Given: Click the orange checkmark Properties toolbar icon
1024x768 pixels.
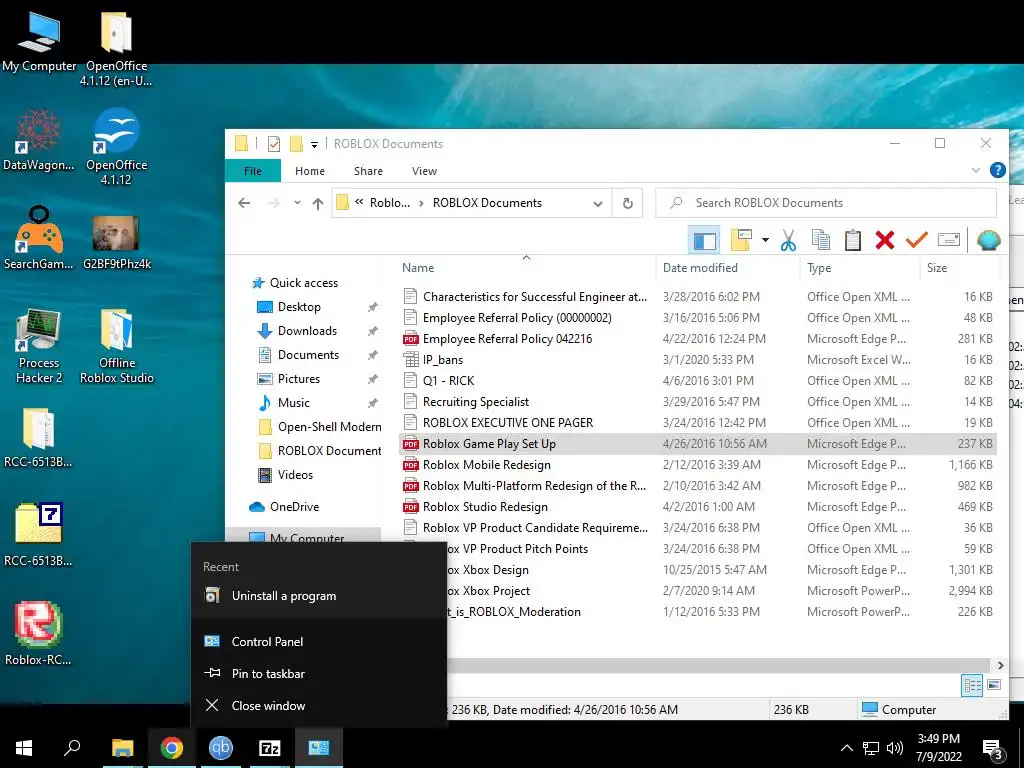Looking at the screenshot, I should point(916,240).
